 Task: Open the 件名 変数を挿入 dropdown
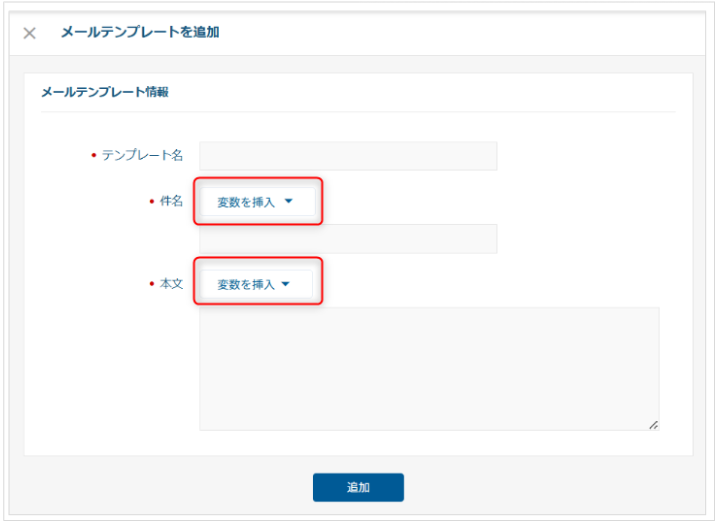256,202
